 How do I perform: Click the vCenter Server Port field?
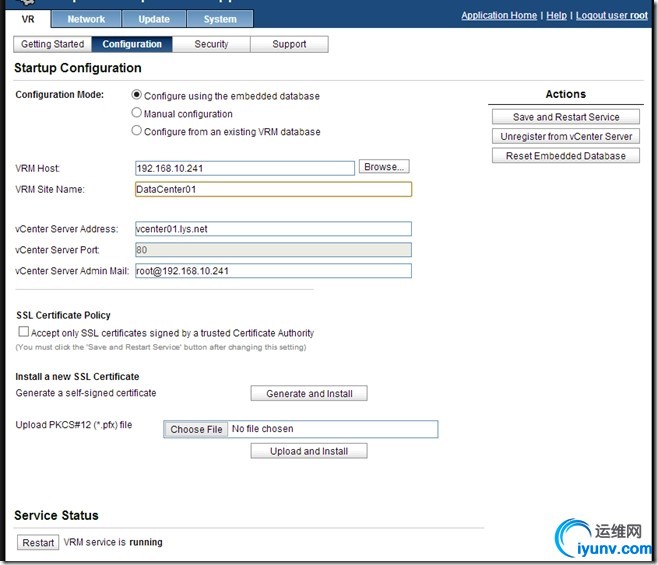[273, 250]
